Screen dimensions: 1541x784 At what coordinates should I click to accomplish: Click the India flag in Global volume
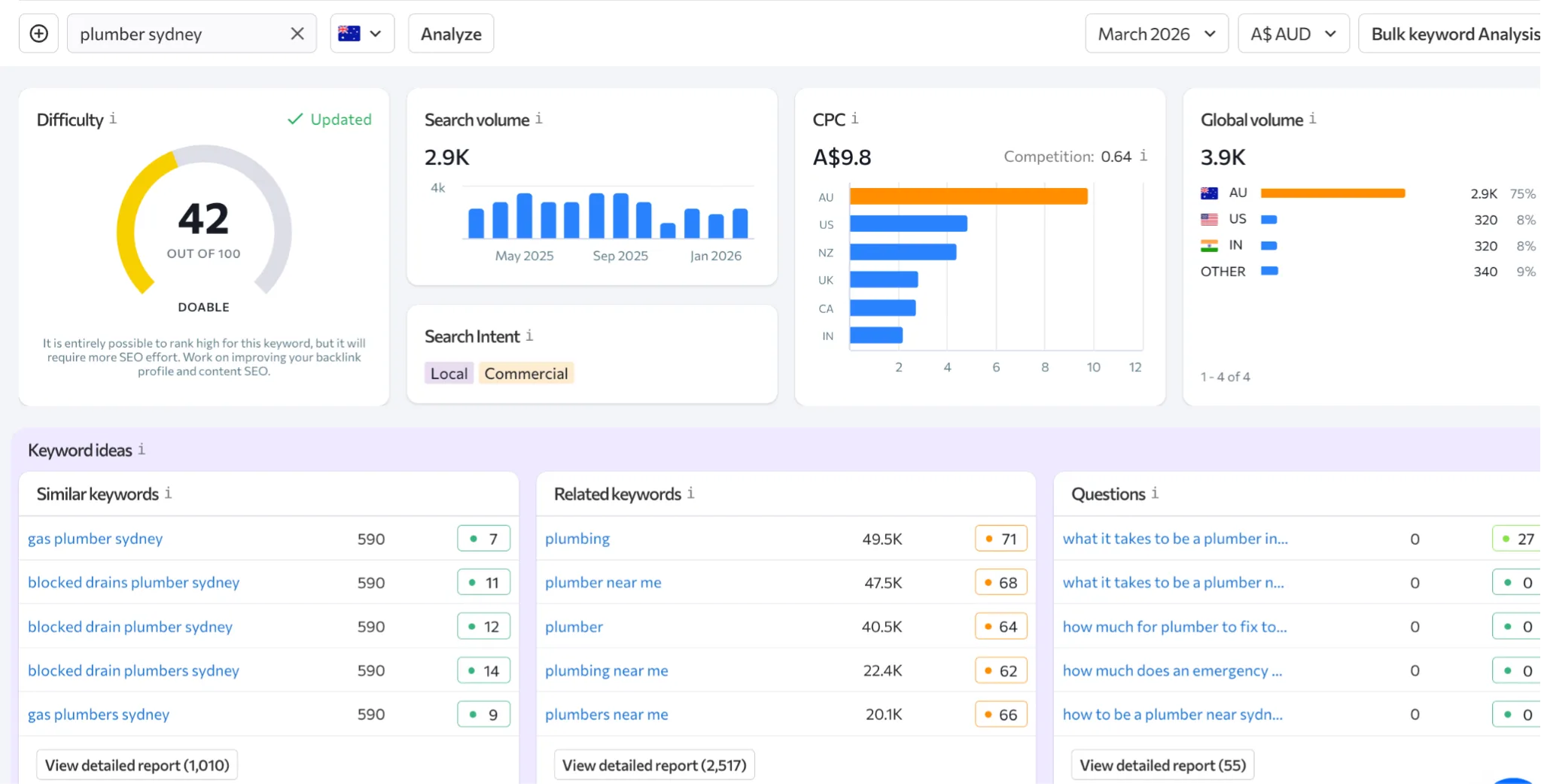[x=1209, y=245]
